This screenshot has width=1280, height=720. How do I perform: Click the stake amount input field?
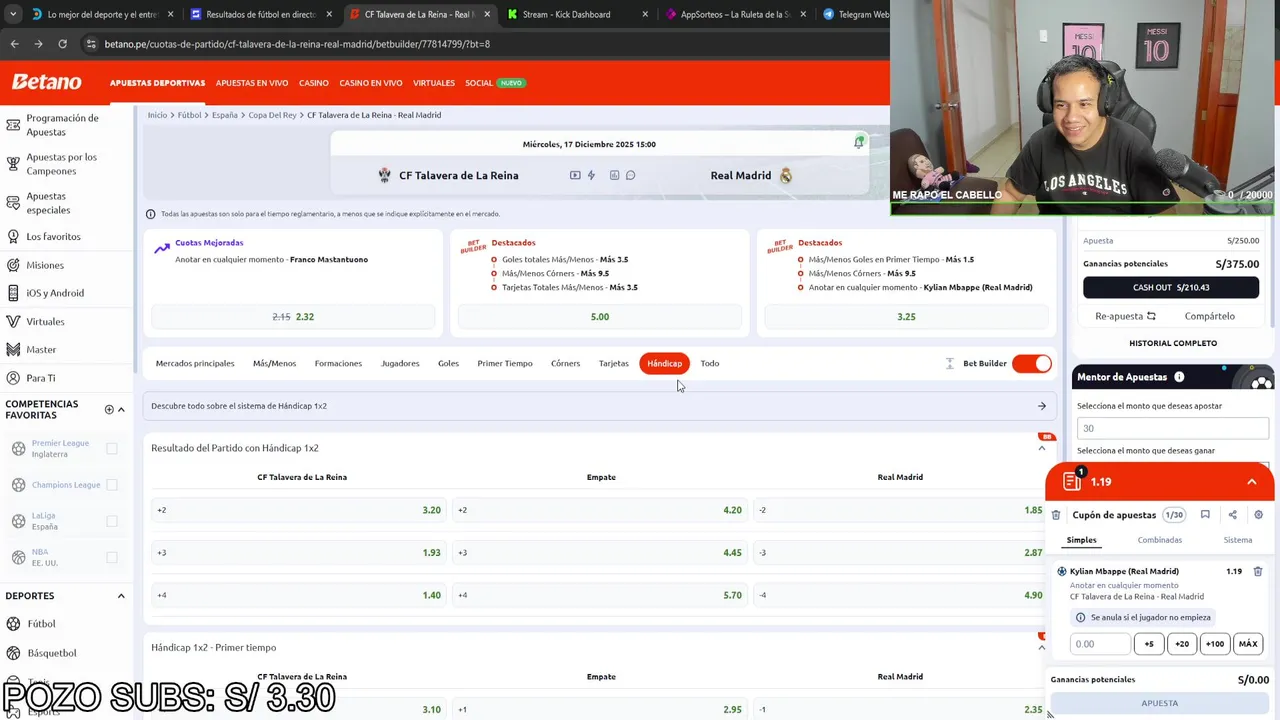pyautogui.click(x=1100, y=644)
